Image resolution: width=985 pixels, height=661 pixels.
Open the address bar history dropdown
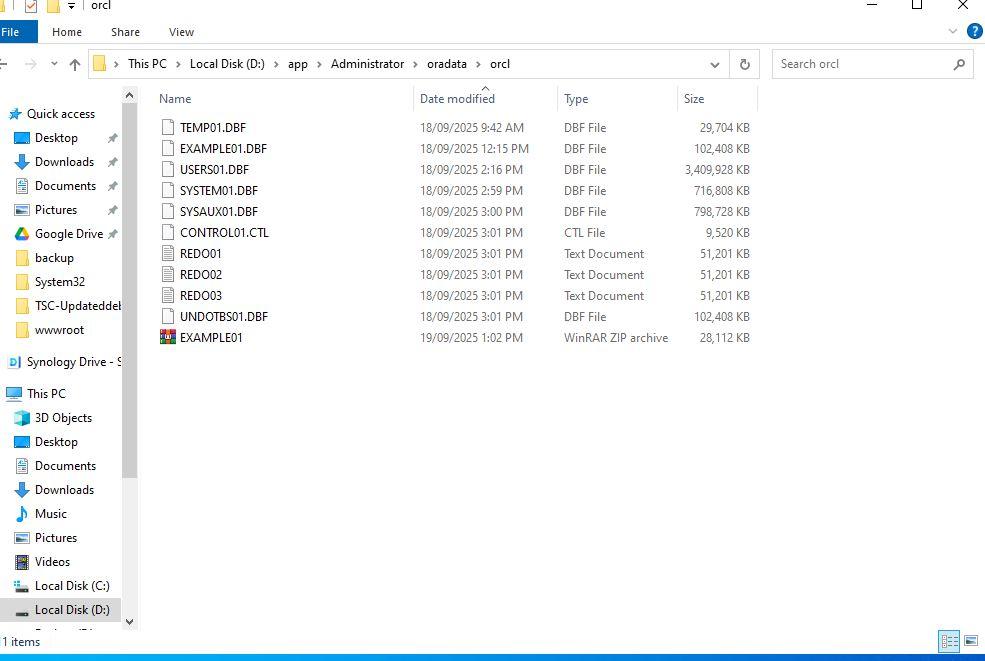(714, 64)
